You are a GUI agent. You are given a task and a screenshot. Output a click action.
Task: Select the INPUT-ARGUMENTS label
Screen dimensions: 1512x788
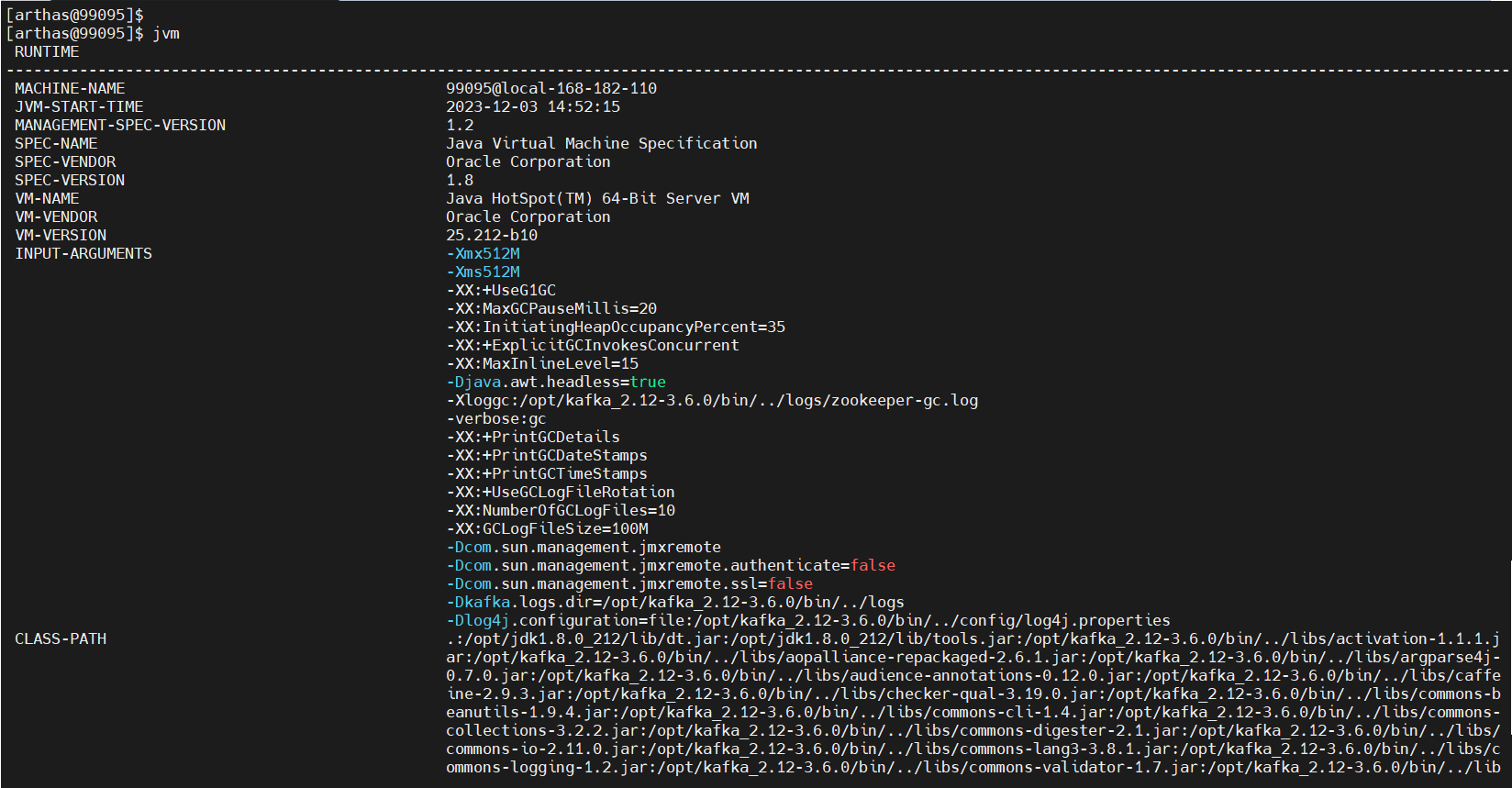click(83, 254)
